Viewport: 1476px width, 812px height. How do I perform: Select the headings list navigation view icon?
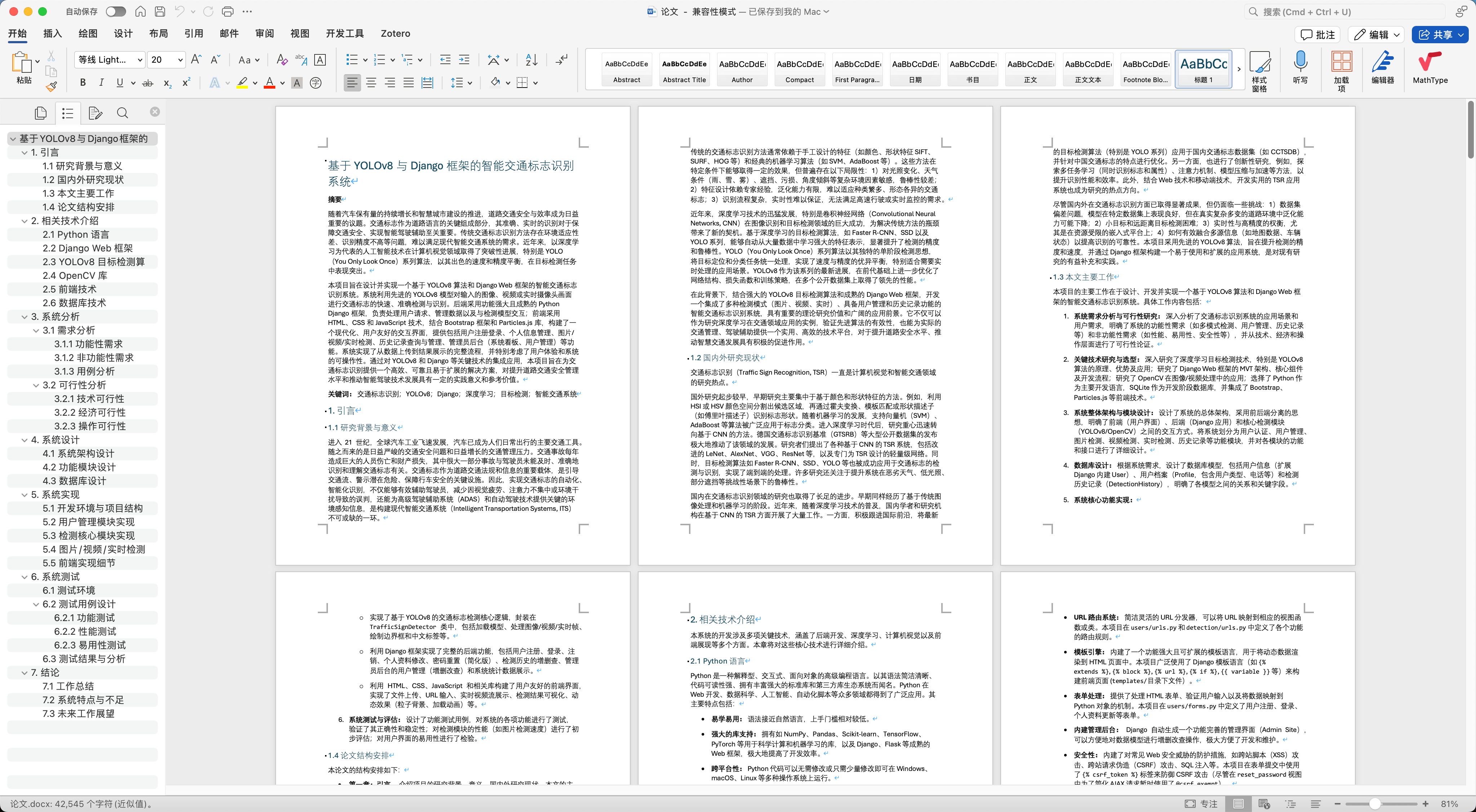point(68,113)
